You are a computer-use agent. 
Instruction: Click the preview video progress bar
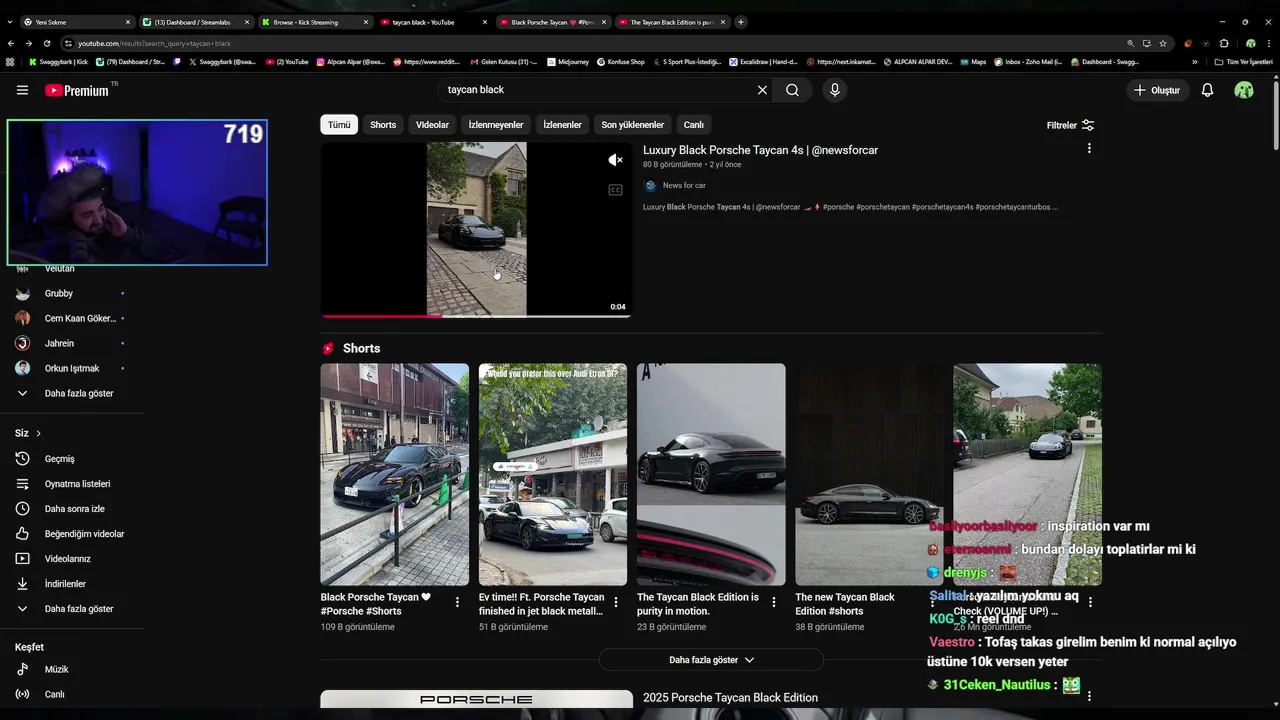(x=476, y=316)
